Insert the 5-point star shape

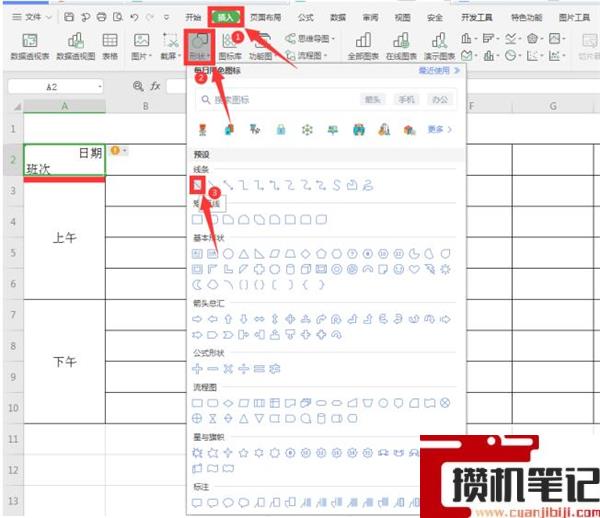point(244,453)
